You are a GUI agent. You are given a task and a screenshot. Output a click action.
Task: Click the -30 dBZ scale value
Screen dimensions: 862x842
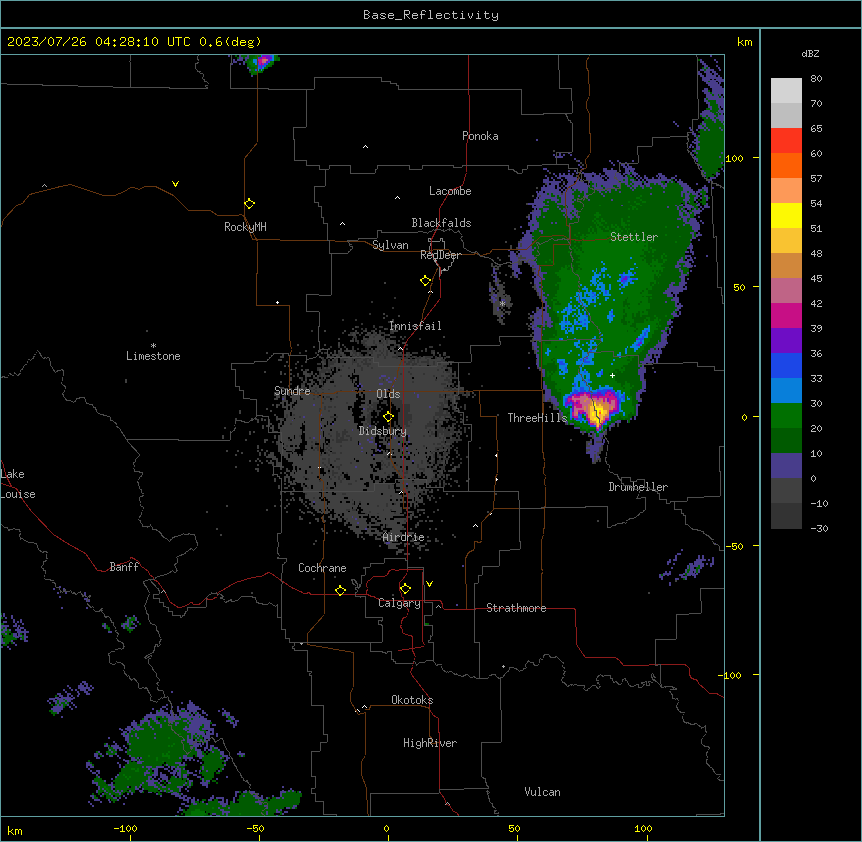click(x=819, y=528)
